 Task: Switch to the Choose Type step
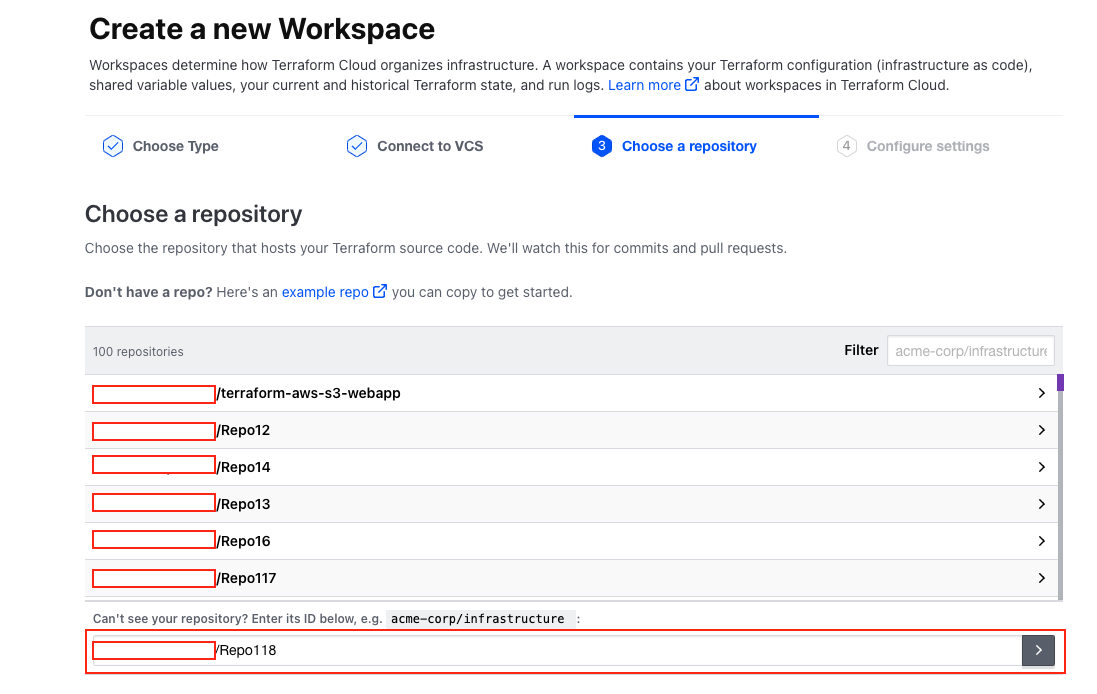pyautogui.click(x=175, y=146)
